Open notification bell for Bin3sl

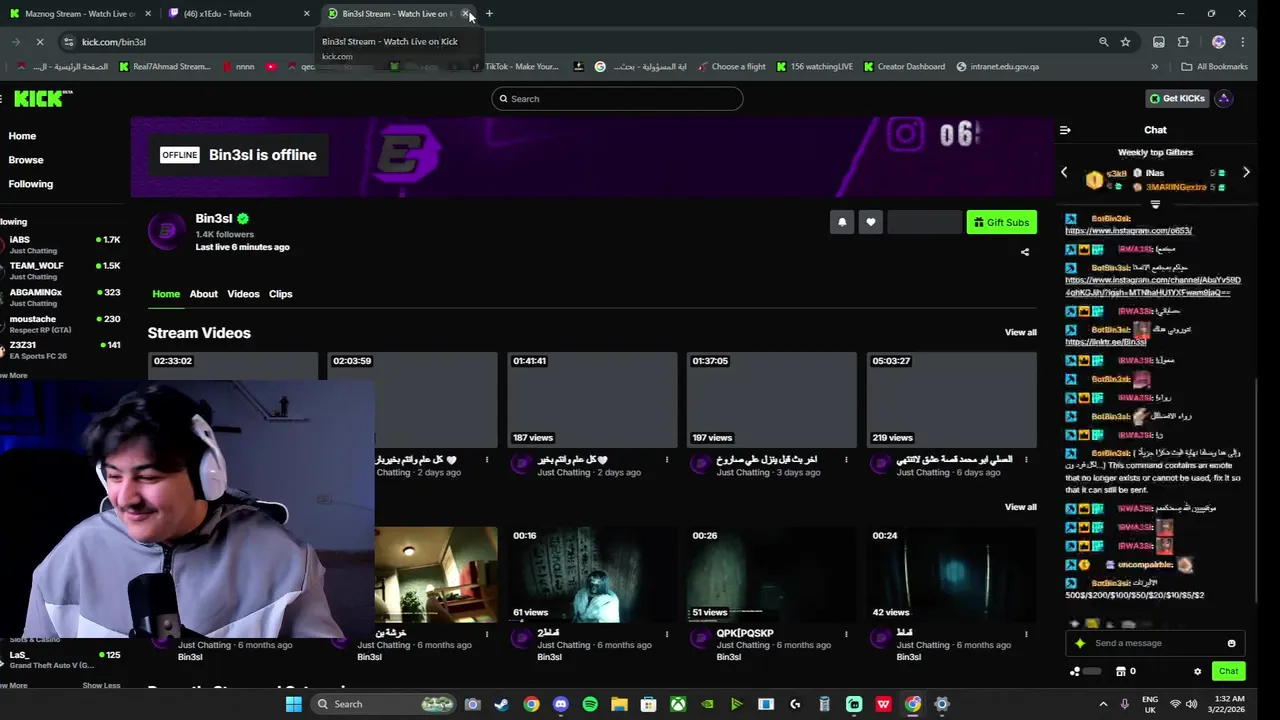click(842, 222)
